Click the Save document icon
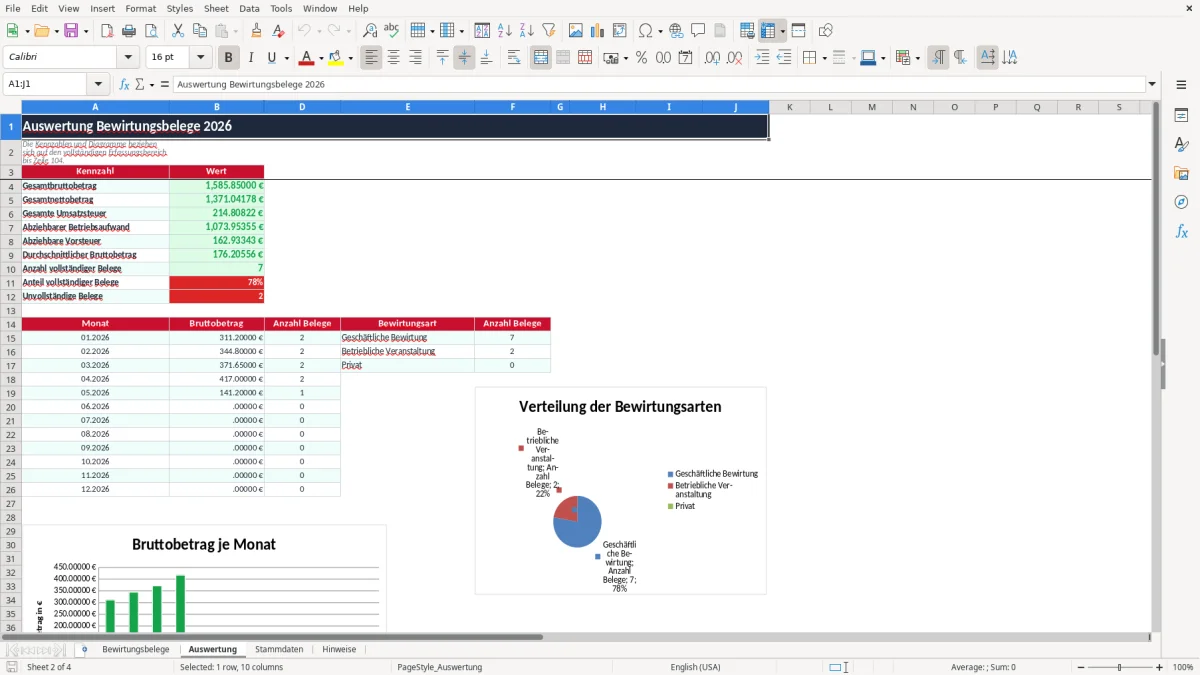 71,31
